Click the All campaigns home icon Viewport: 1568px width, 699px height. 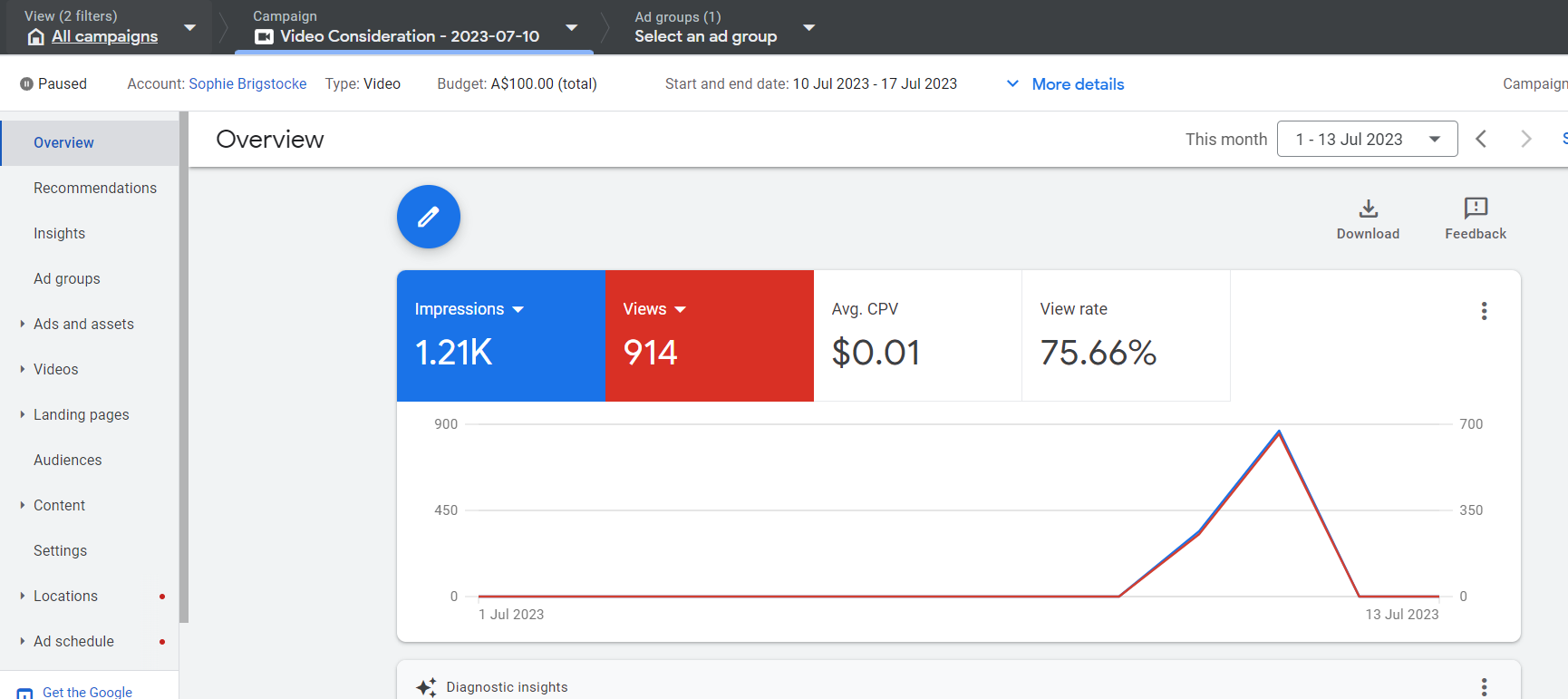36,36
